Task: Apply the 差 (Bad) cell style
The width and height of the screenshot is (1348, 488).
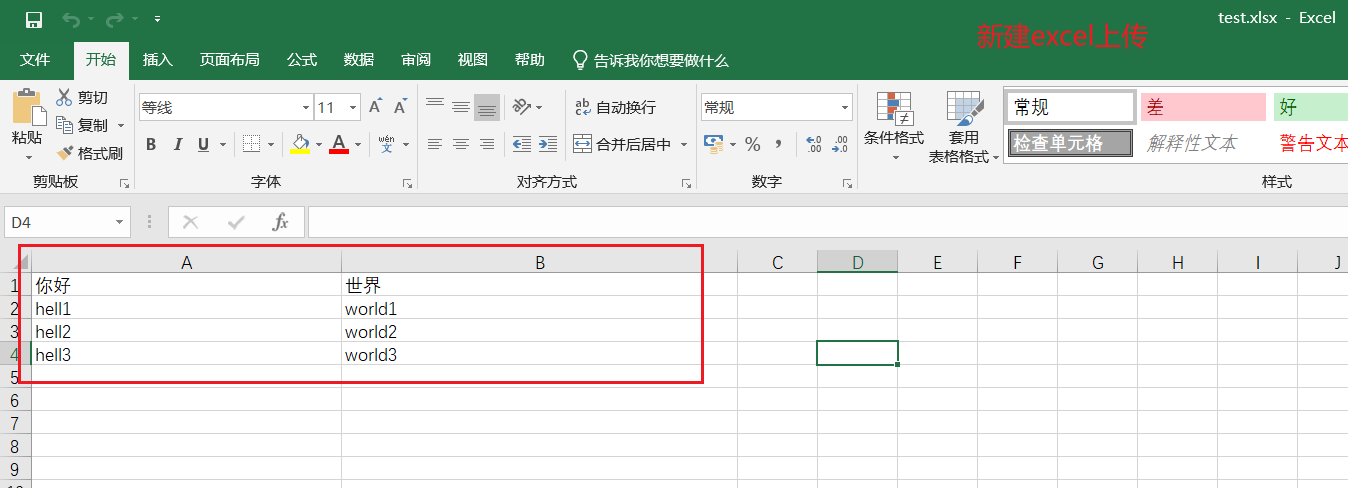Action: pyautogui.click(x=1203, y=107)
